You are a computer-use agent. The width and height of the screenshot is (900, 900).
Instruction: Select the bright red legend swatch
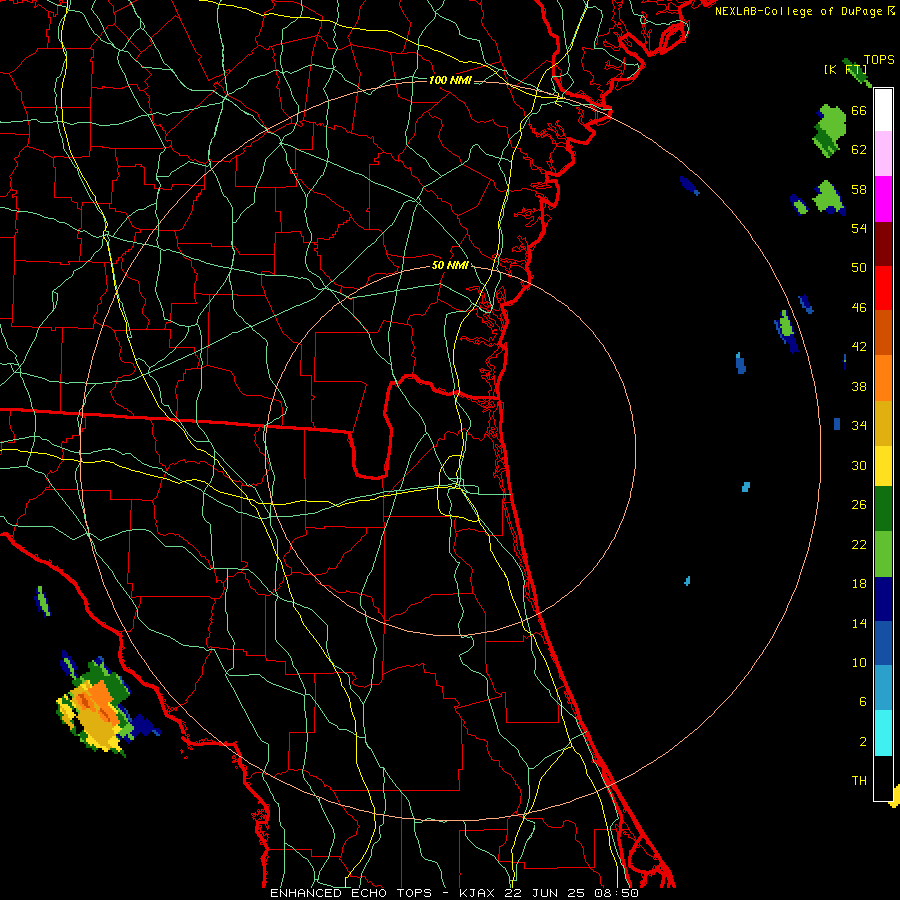(883, 288)
